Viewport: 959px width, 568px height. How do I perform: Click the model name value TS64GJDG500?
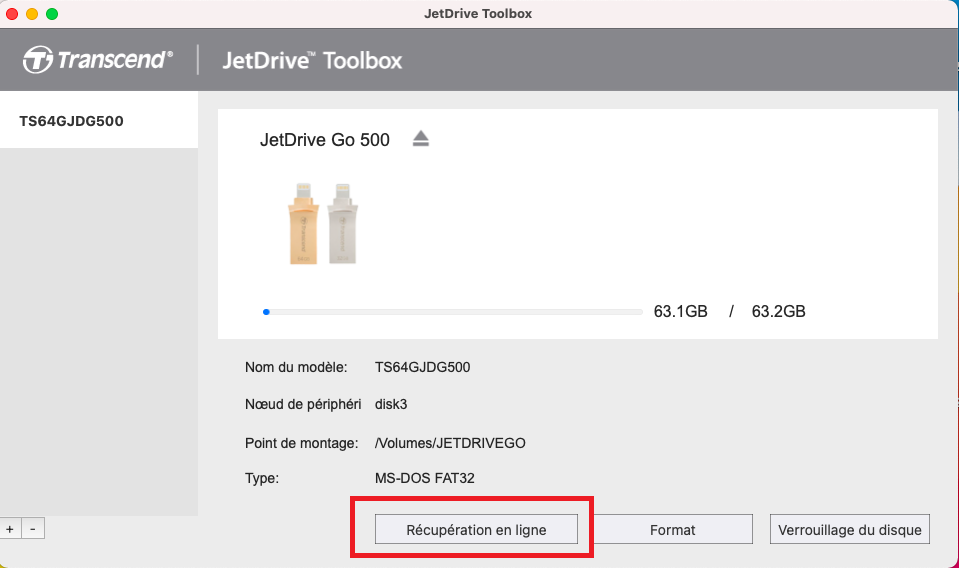pos(423,367)
